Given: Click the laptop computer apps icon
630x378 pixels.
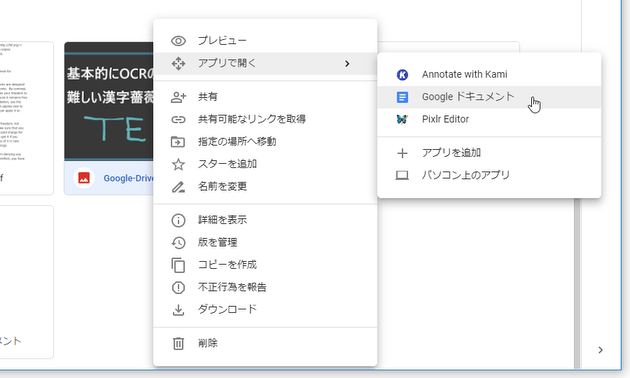Looking at the screenshot, I should (x=402, y=176).
